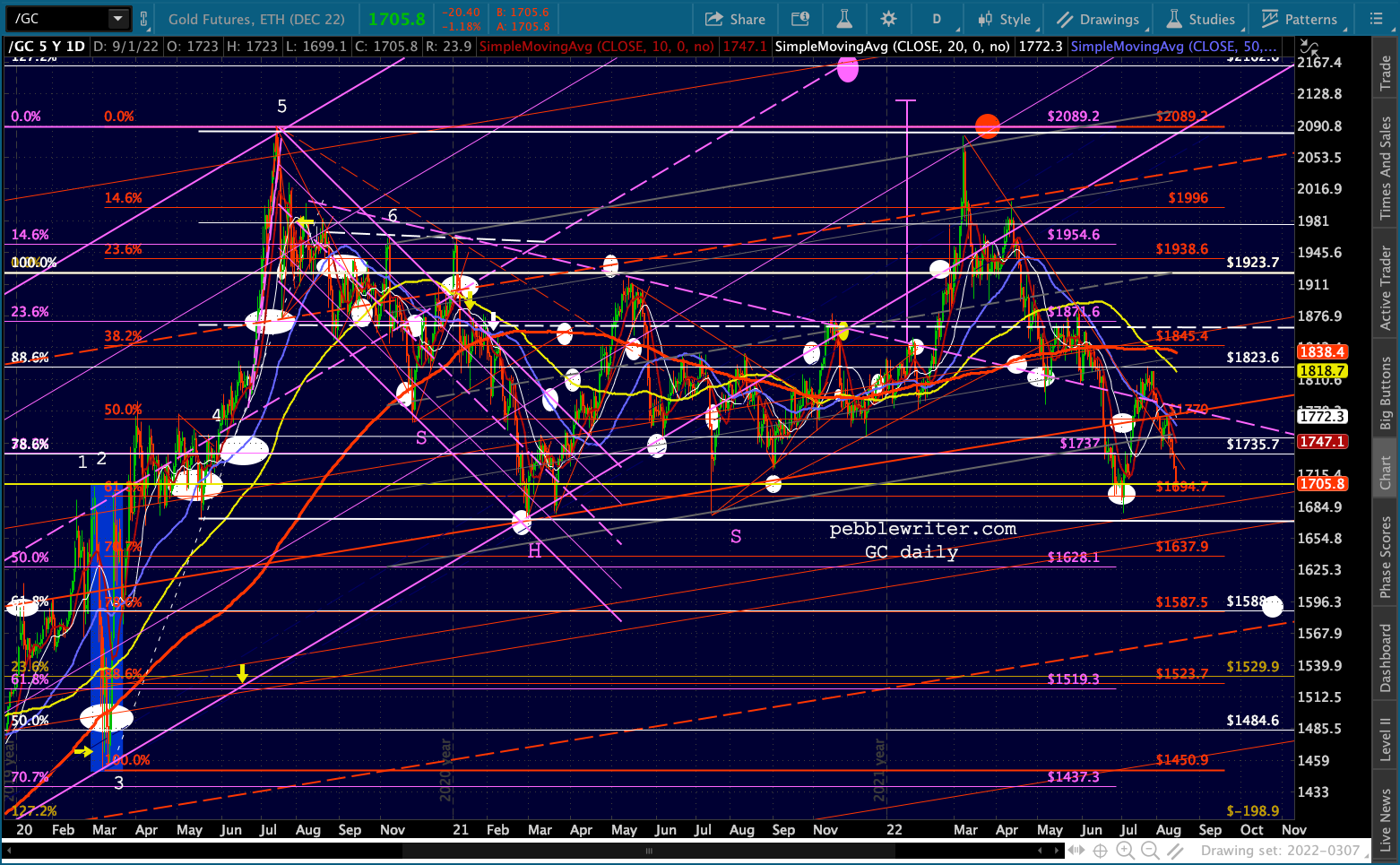1400x865 pixels.
Task: Open the symbol /GC dropdown arrow
Action: click(118, 19)
